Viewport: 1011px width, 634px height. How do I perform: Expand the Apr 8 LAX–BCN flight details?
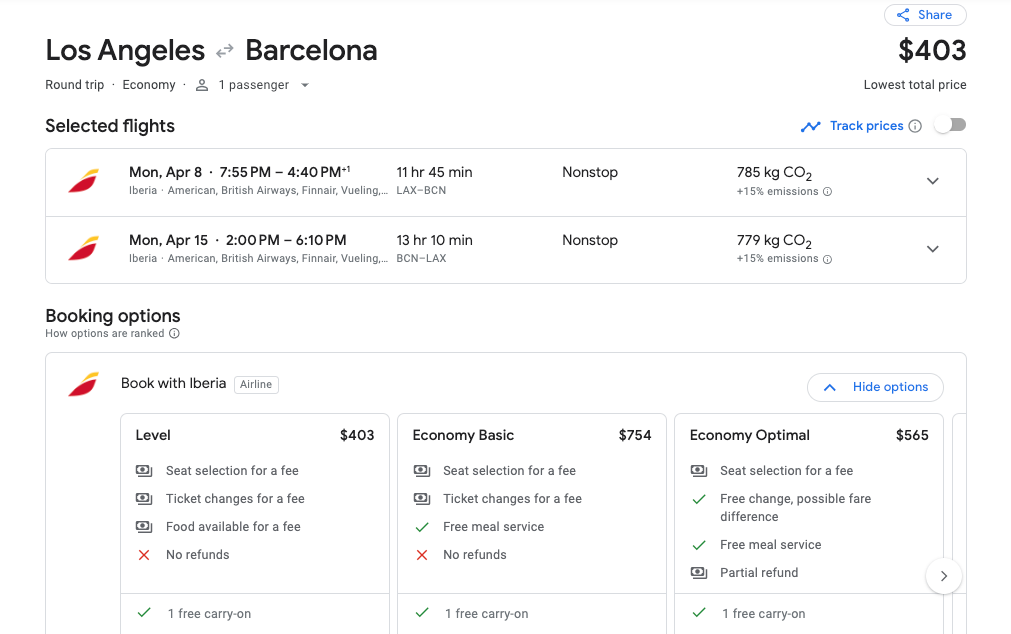(x=932, y=181)
